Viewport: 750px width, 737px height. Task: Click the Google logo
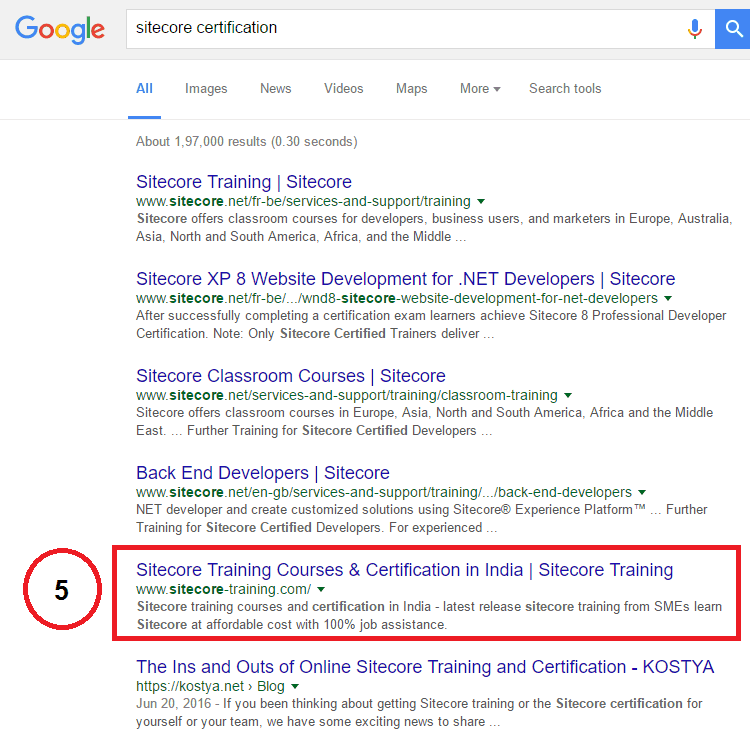pyautogui.click(x=60, y=29)
